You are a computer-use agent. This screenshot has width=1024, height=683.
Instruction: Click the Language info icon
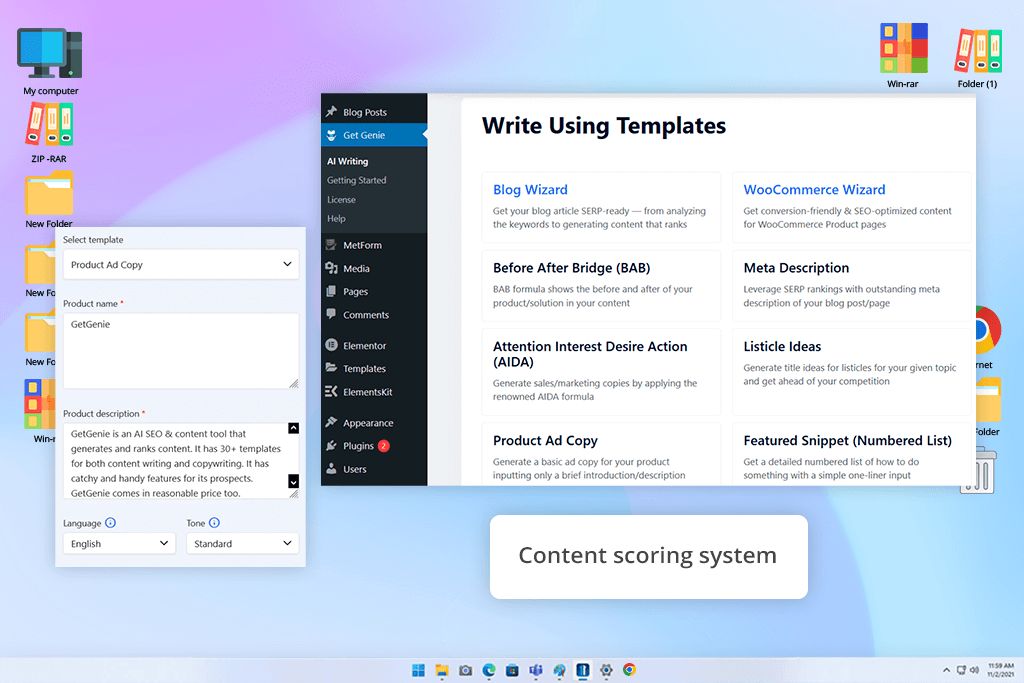(x=110, y=522)
